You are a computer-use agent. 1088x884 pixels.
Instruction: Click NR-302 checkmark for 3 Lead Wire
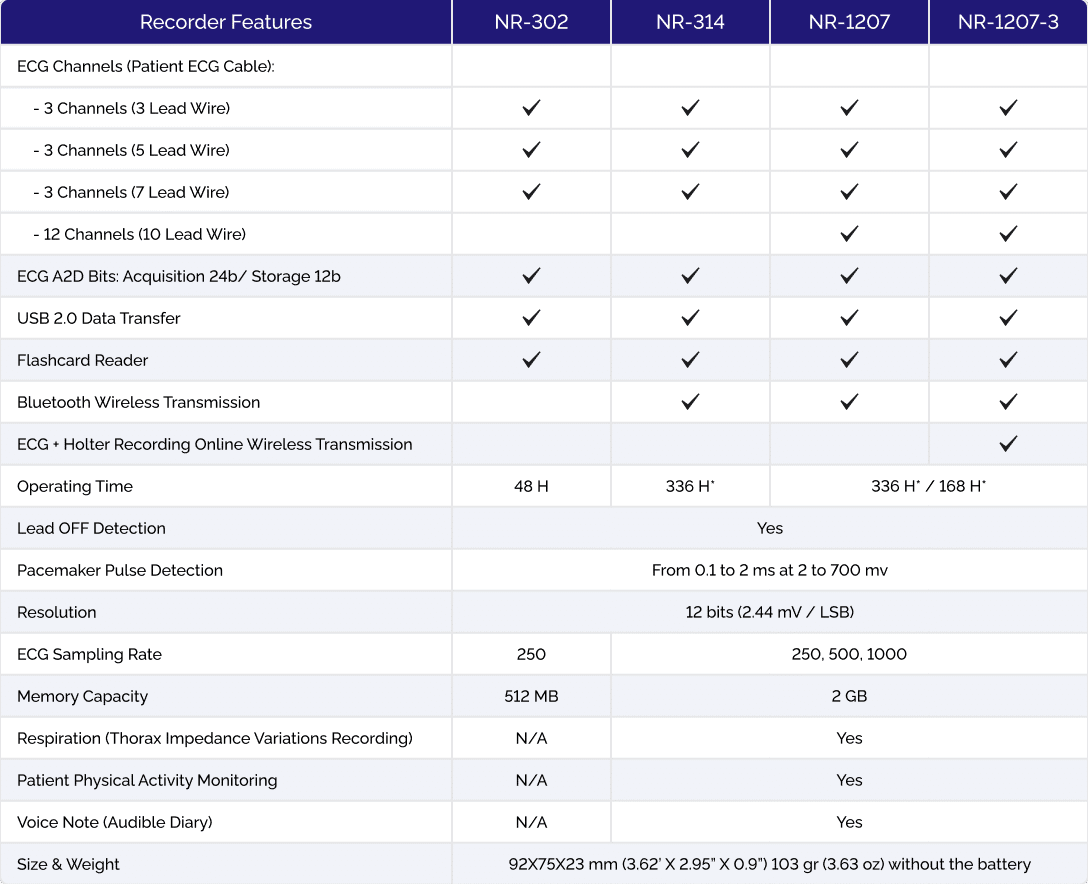tap(531, 108)
